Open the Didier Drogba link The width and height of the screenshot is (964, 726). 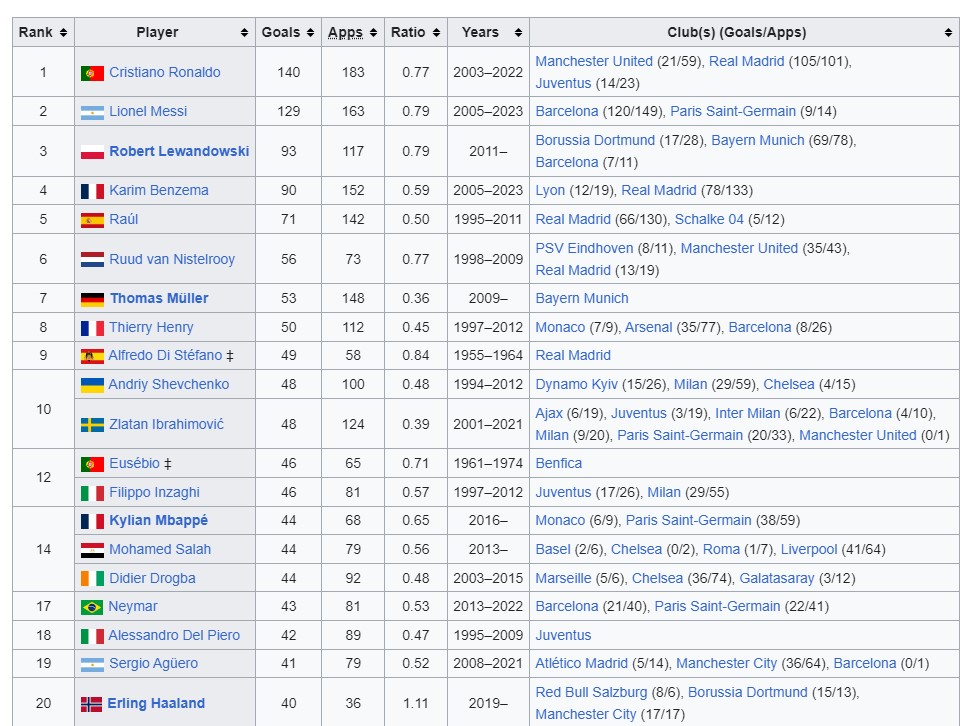(x=152, y=578)
